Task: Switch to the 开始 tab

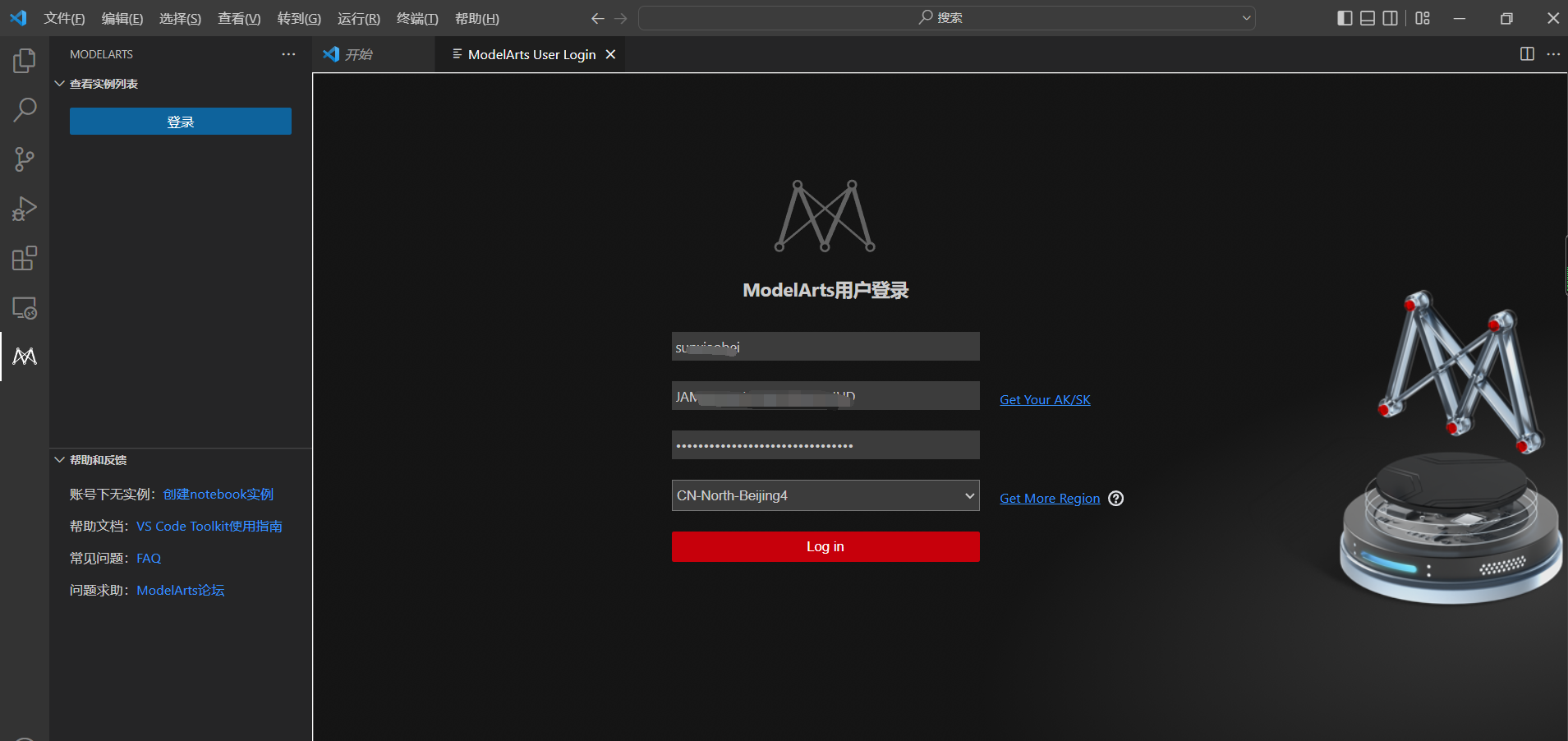Action: 374,54
